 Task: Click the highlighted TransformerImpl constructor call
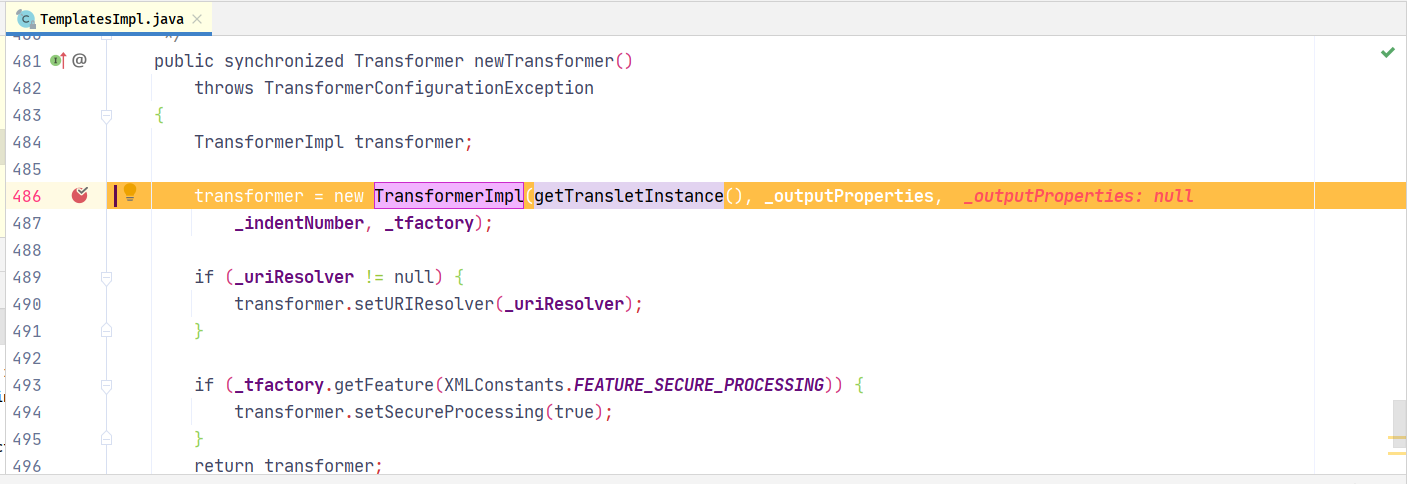tap(449, 196)
